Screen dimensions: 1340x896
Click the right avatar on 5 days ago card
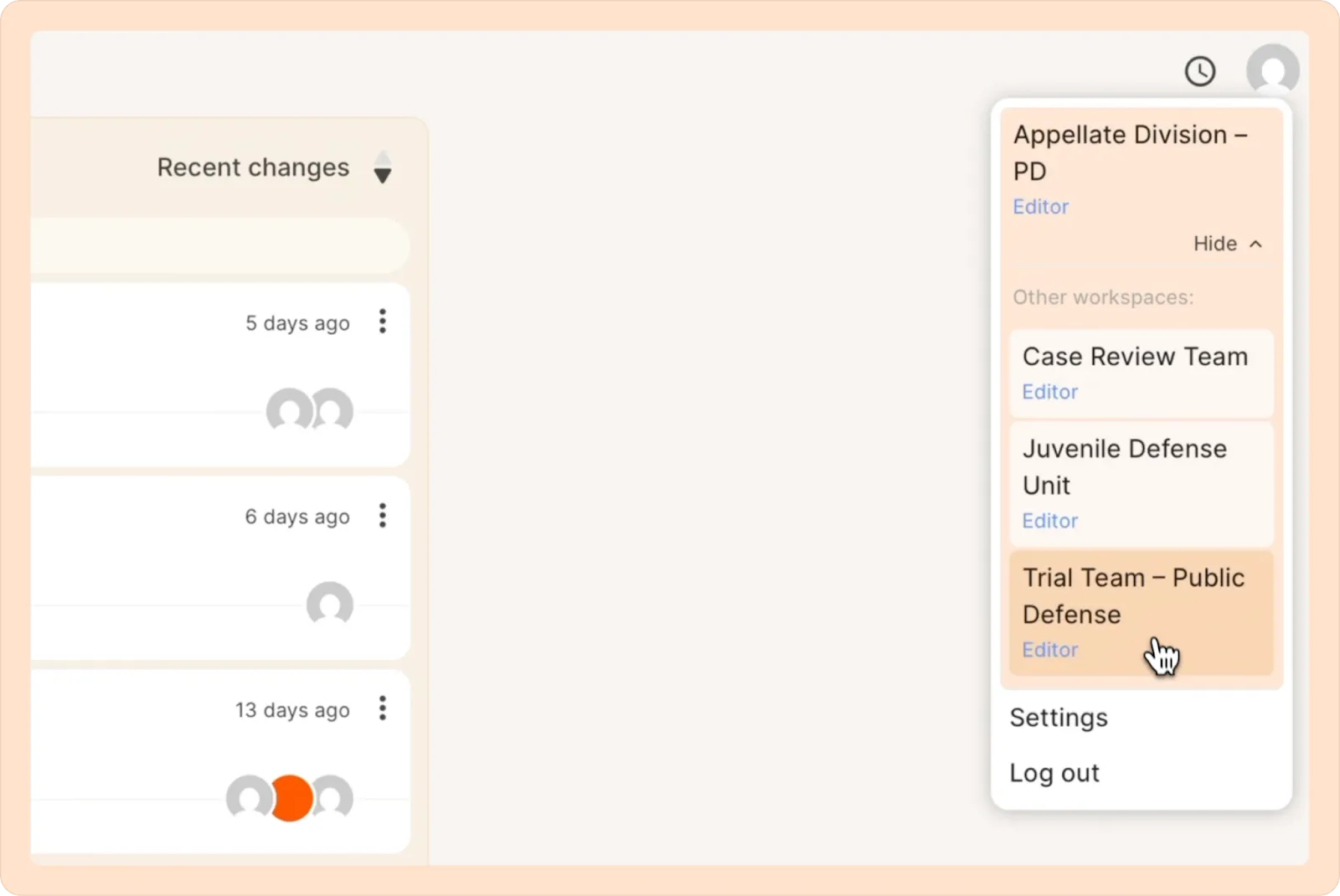(x=333, y=410)
